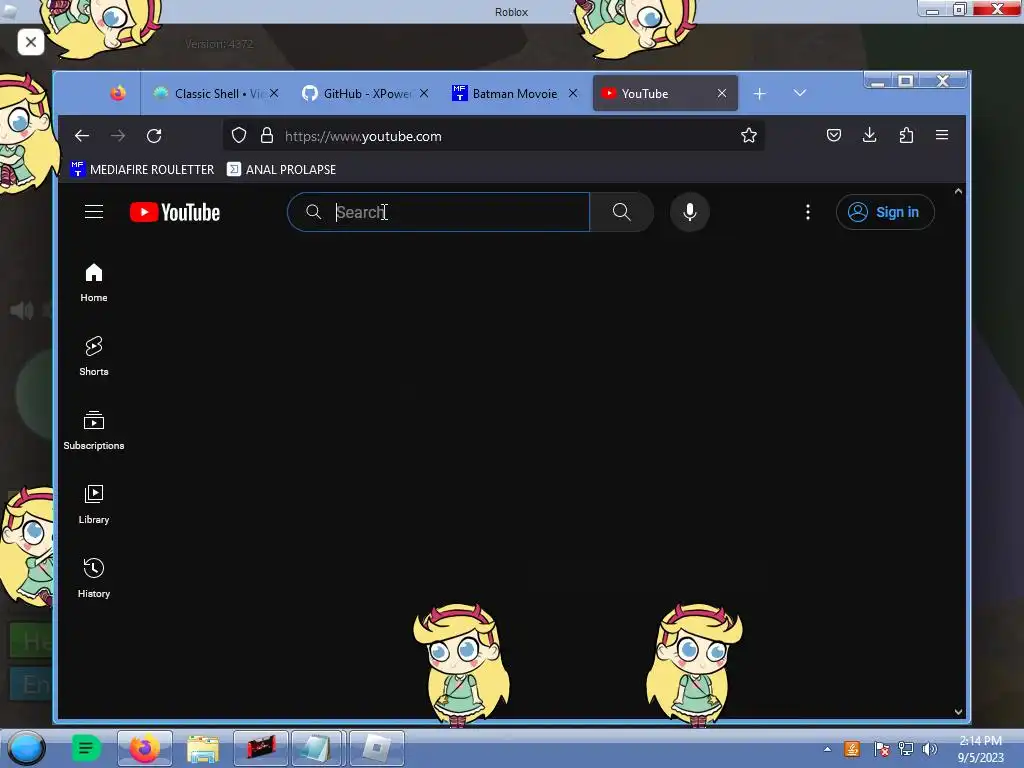The height and width of the screenshot is (768, 1024).
Task: Close the Batman Movoie tab
Action: 573,93
